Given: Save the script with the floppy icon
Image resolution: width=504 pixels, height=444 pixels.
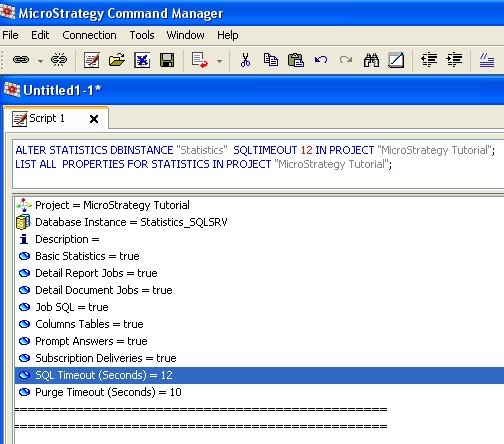Looking at the screenshot, I should (167, 60).
